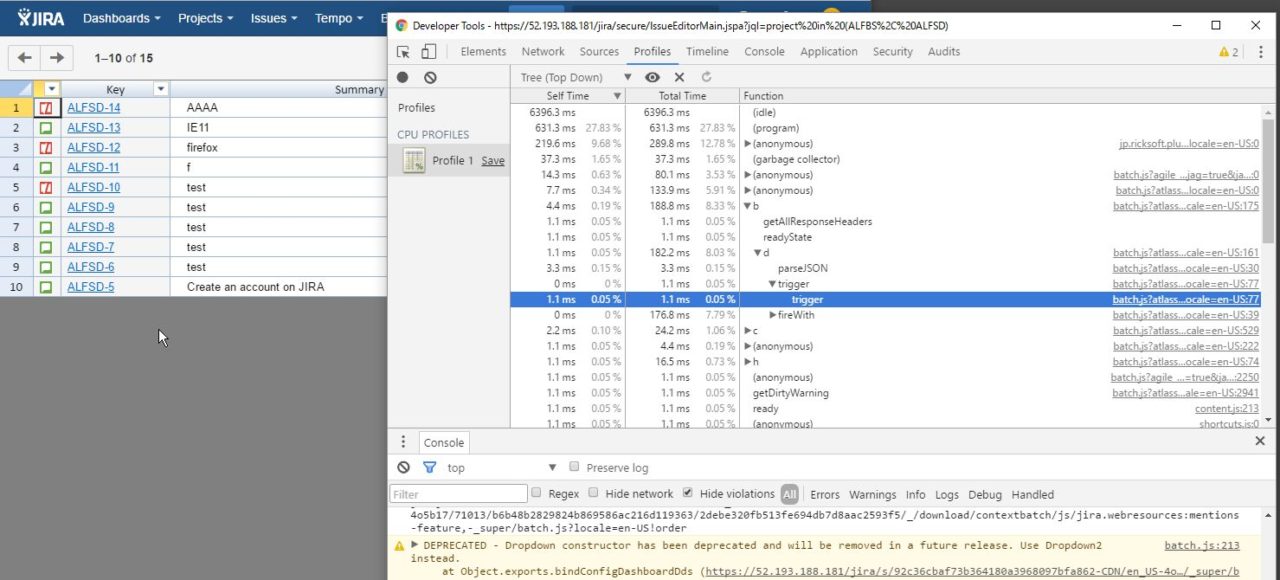Viewport: 1280px width, 580px height.
Task: Filter console to Info messages
Action: point(916,494)
